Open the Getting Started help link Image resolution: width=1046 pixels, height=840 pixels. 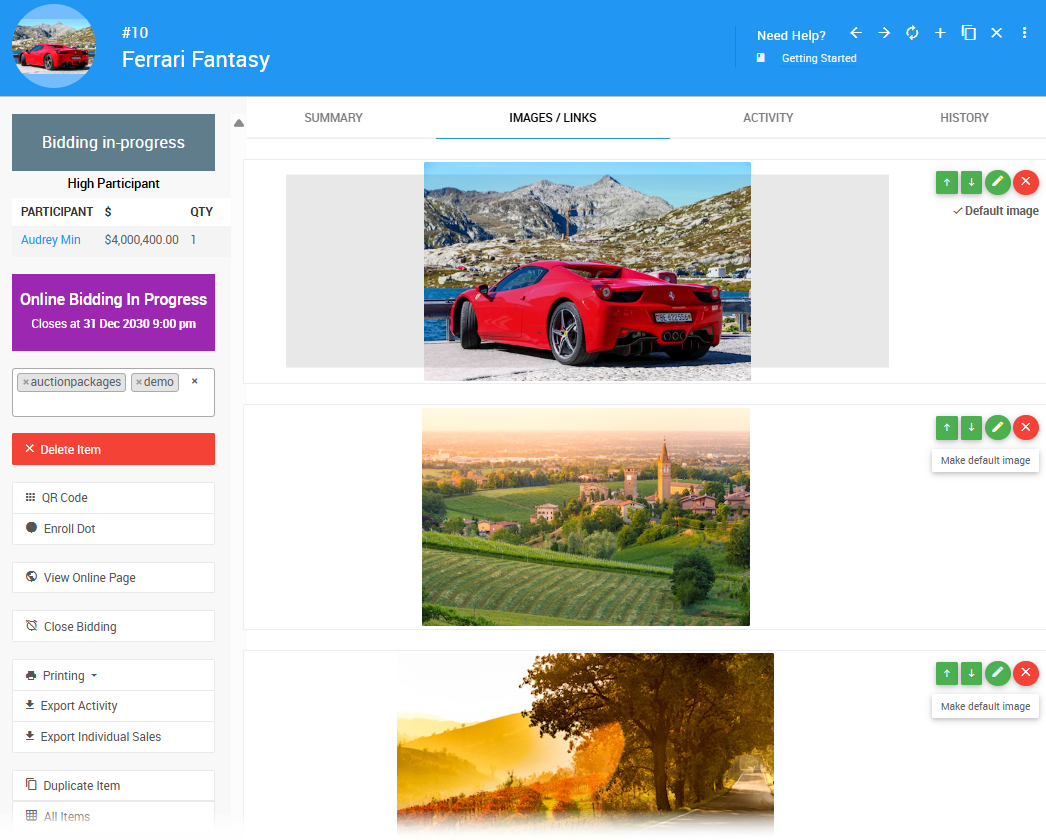819,58
